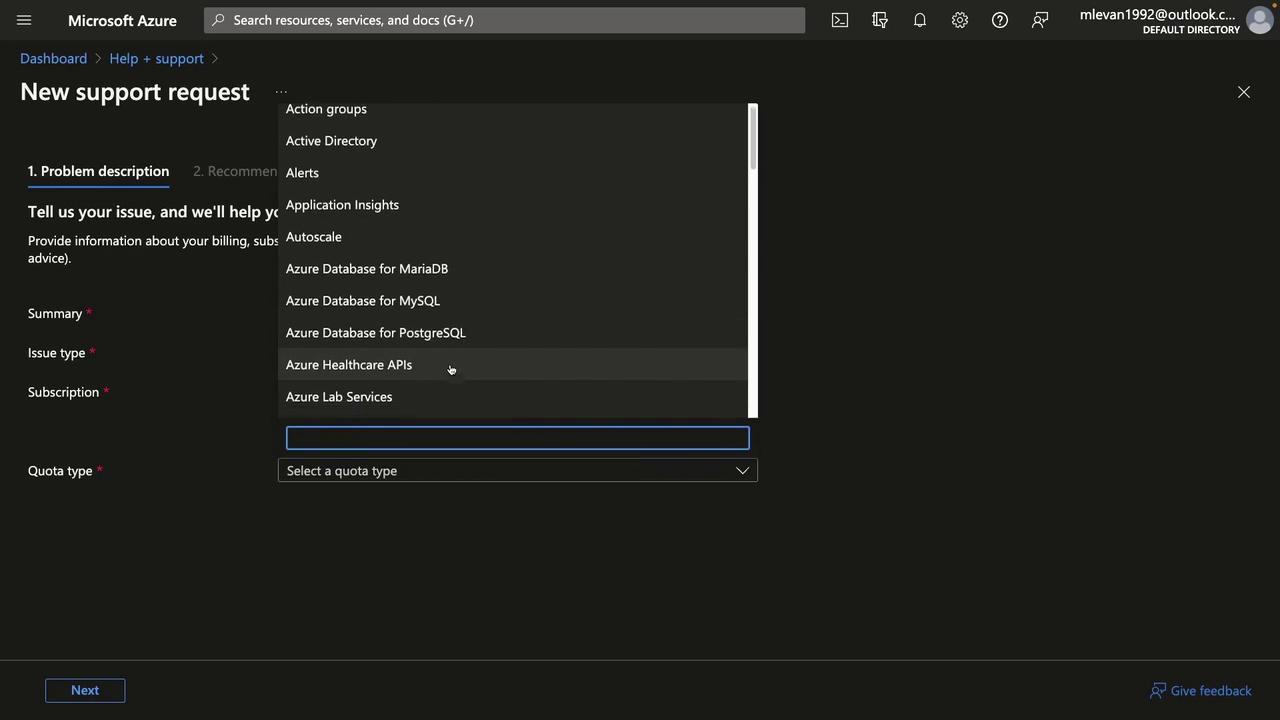The width and height of the screenshot is (1280, 720).
Task: Pick Autoscale from the dropdown
Action: (513, 237)
